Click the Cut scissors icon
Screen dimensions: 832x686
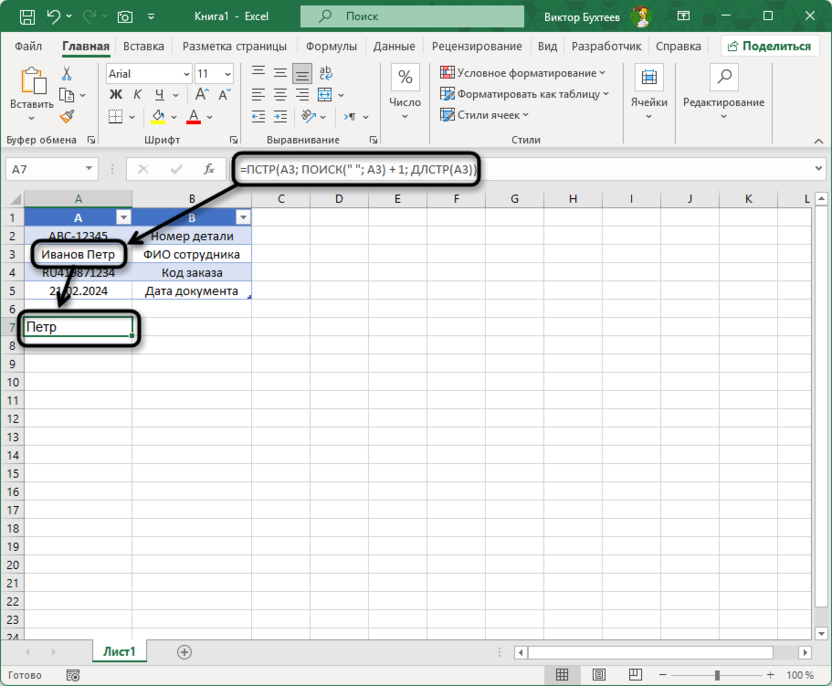(67, 74)
